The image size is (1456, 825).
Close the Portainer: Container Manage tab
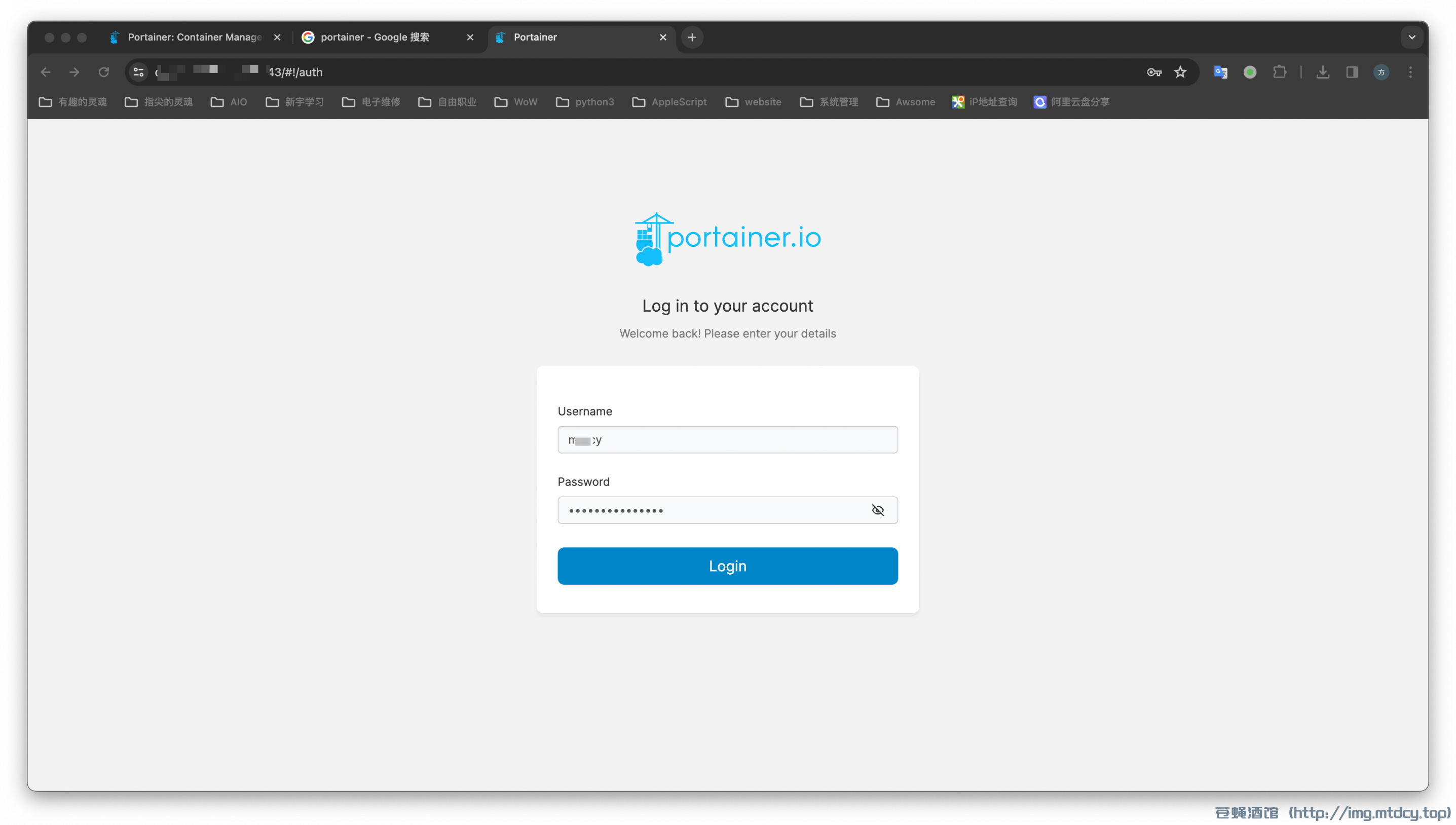pos(277,37)
